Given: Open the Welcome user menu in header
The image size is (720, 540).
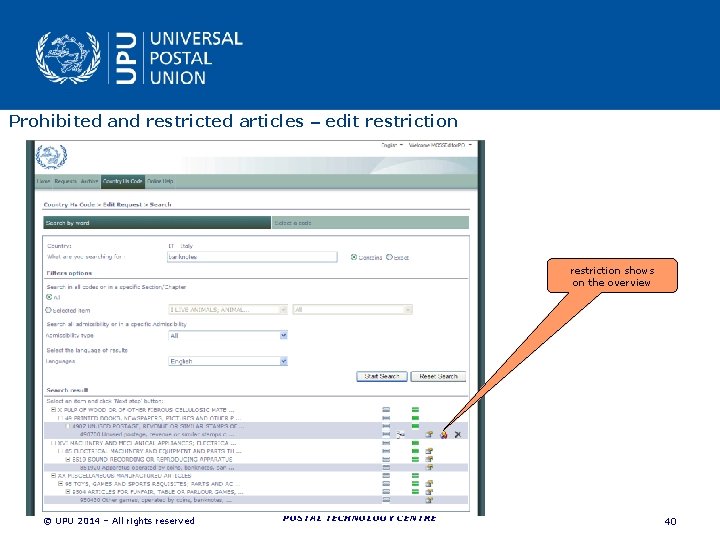Looking at the screenshot, I should pos(440,145).
